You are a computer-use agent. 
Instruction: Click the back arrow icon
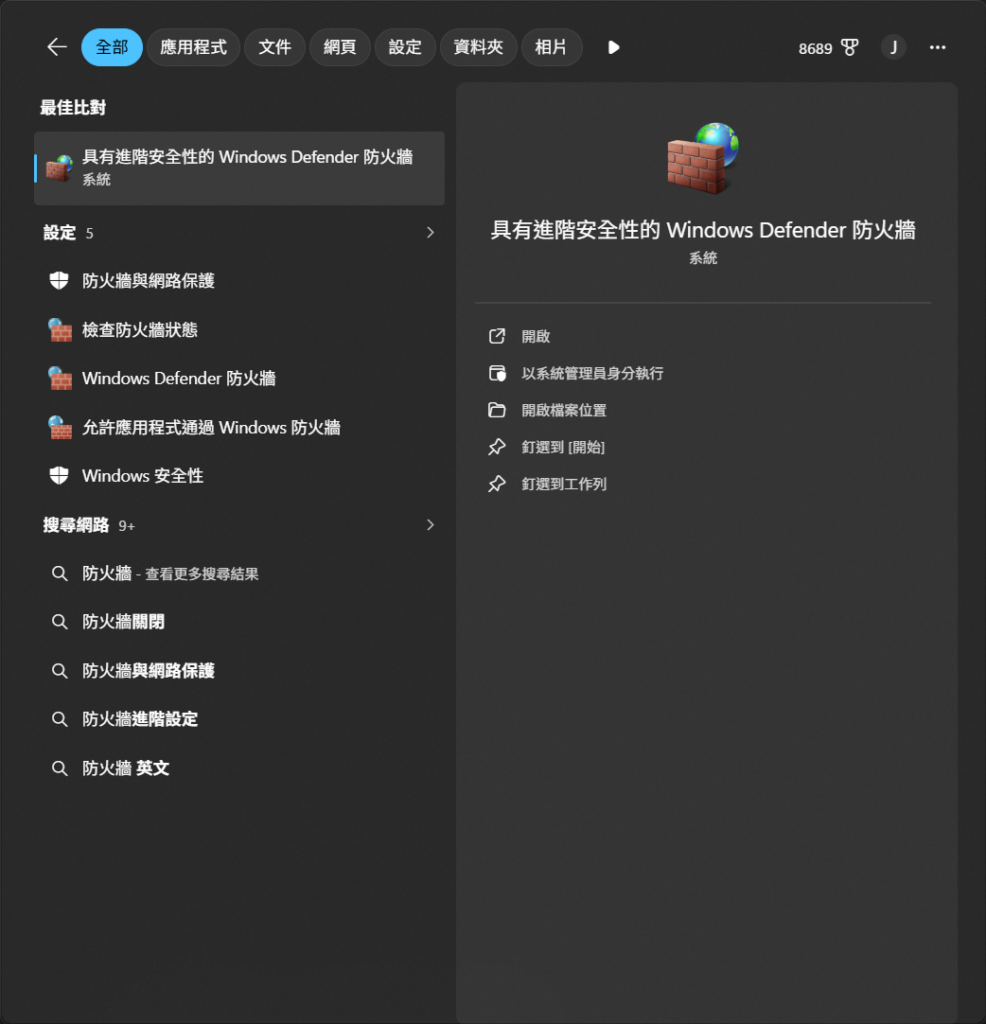[57, 47]
